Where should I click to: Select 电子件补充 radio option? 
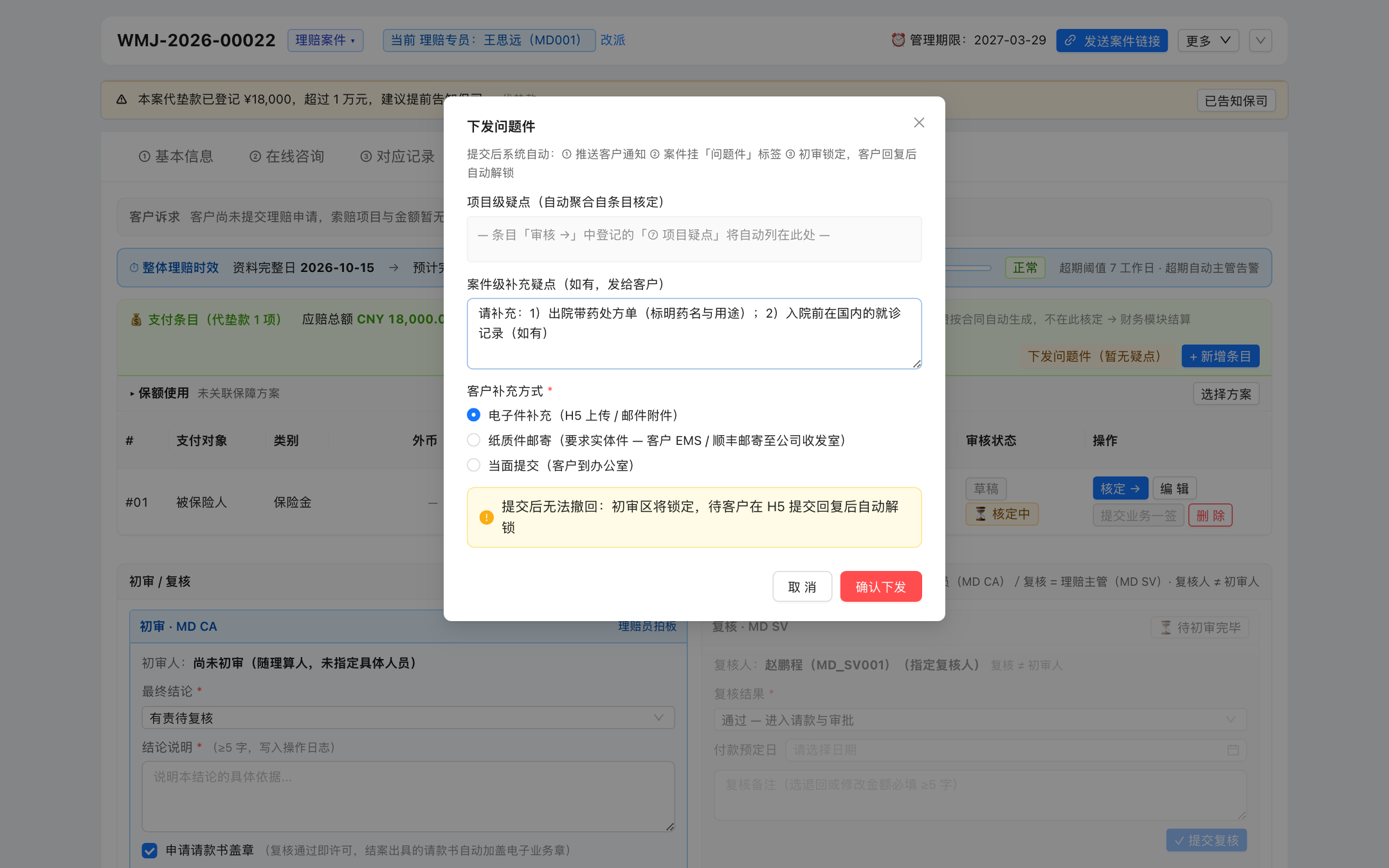pos(473,415)
